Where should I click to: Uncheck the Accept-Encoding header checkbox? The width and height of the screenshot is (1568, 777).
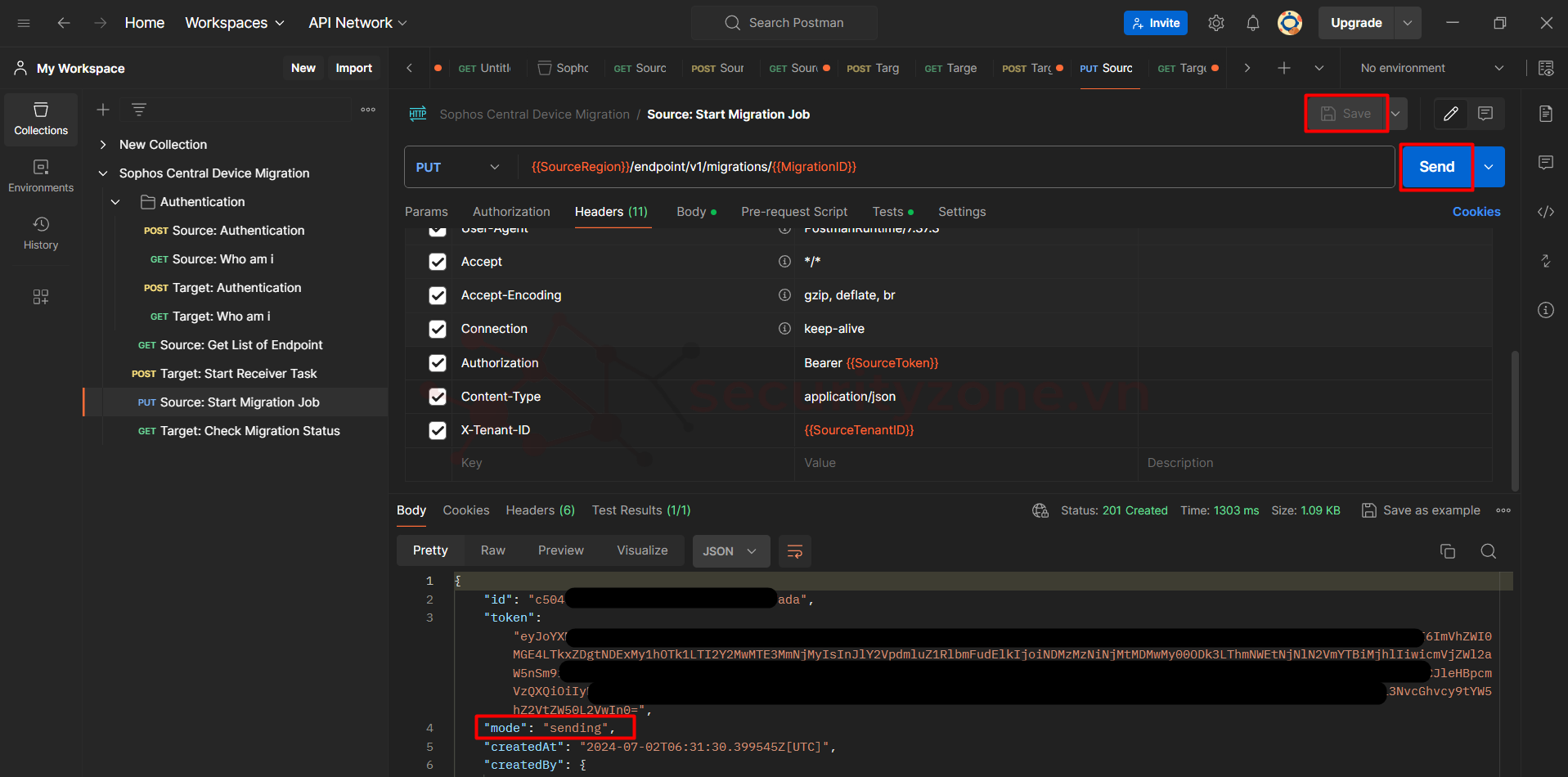[x=438, y=295]
